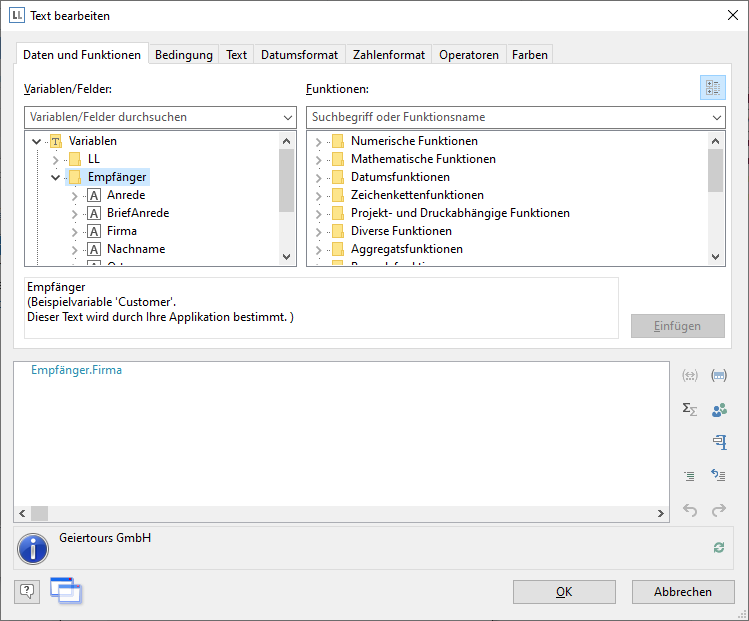Click the users icon beside the editor
The height and width of the screenshot is (621, 749).
click(718, 409)
